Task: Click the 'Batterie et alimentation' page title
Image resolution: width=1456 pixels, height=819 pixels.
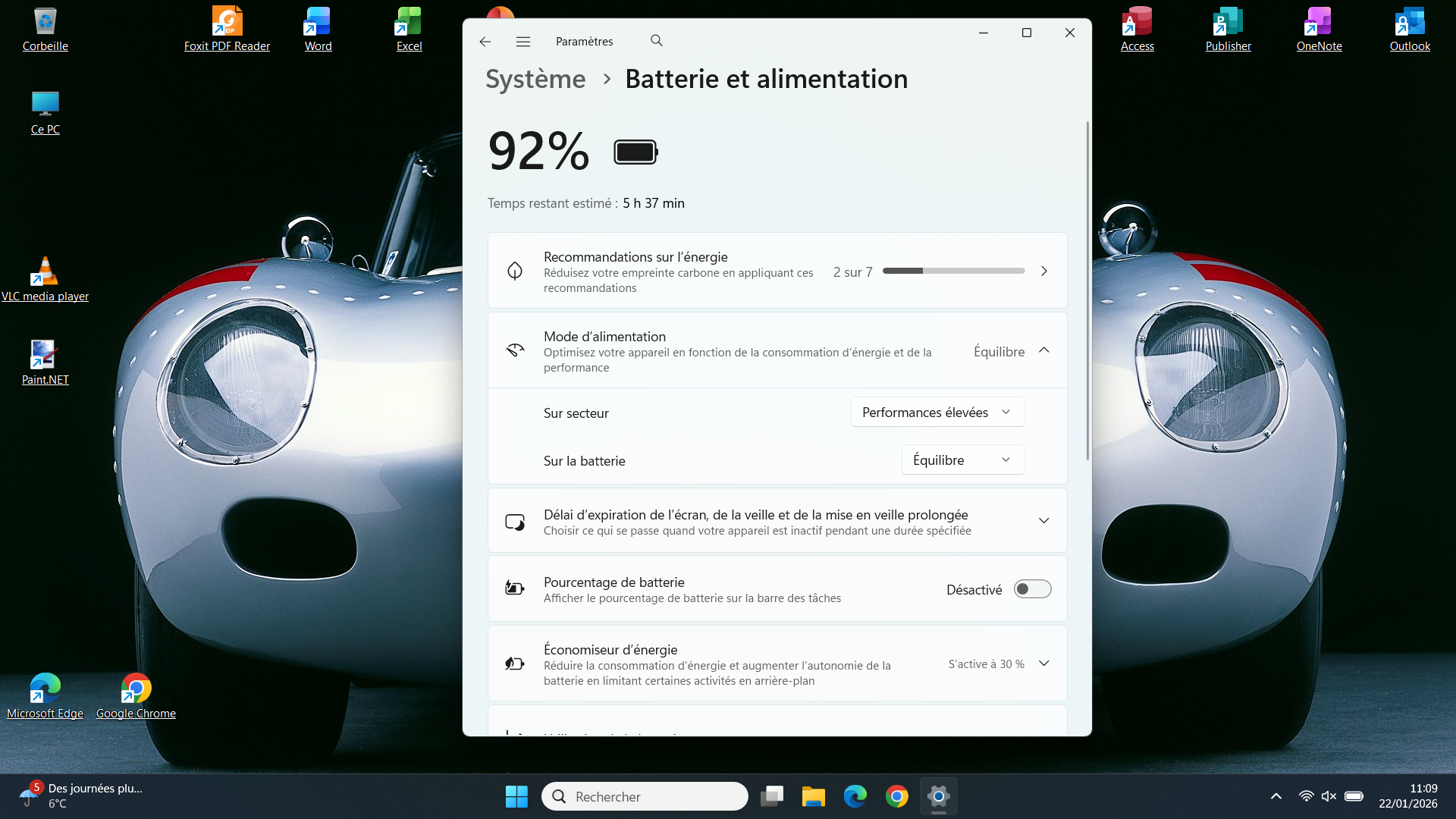Action: tap(766, 79)
